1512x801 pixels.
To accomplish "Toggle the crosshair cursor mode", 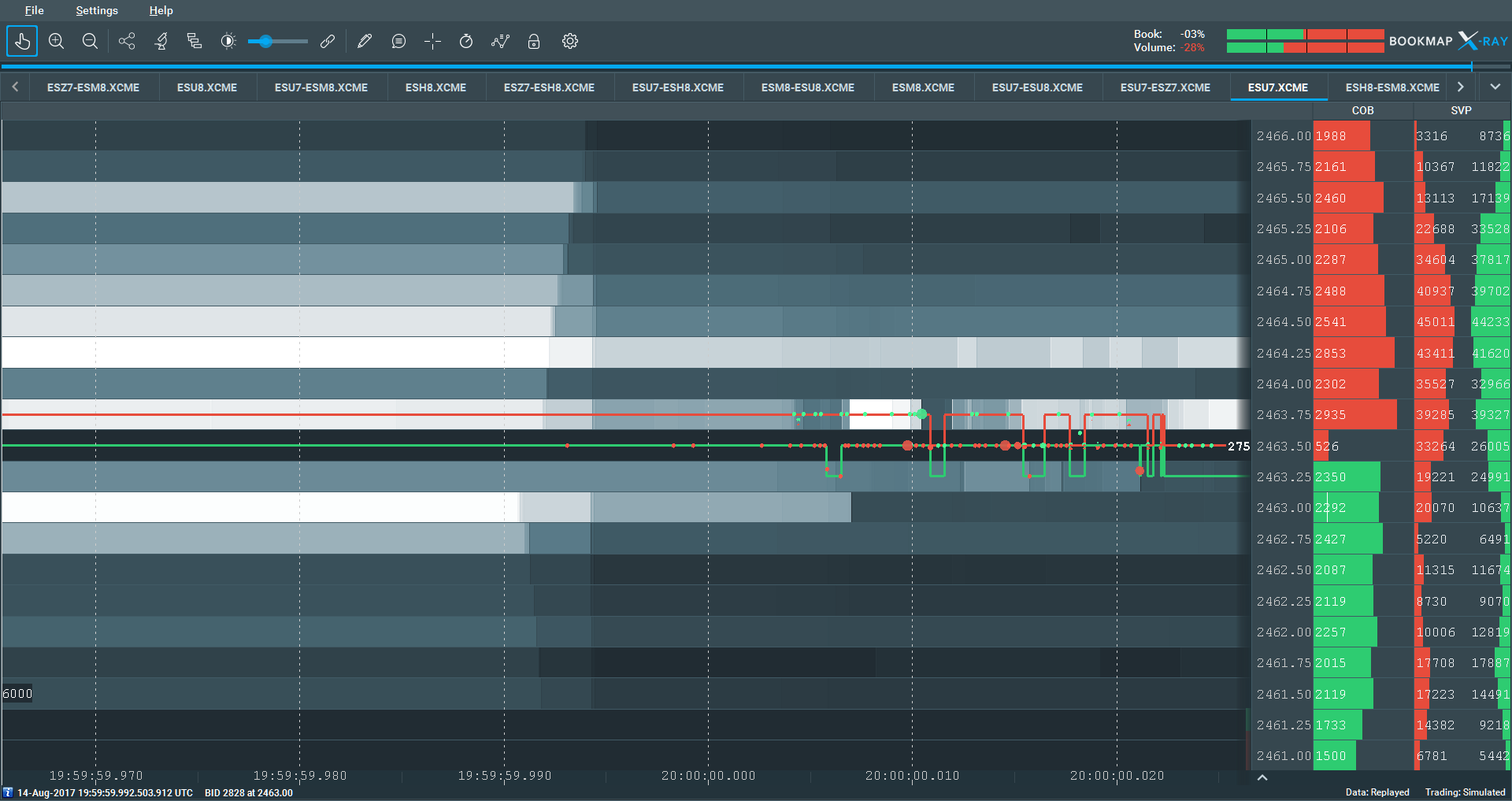I will [x=432, y=41].
